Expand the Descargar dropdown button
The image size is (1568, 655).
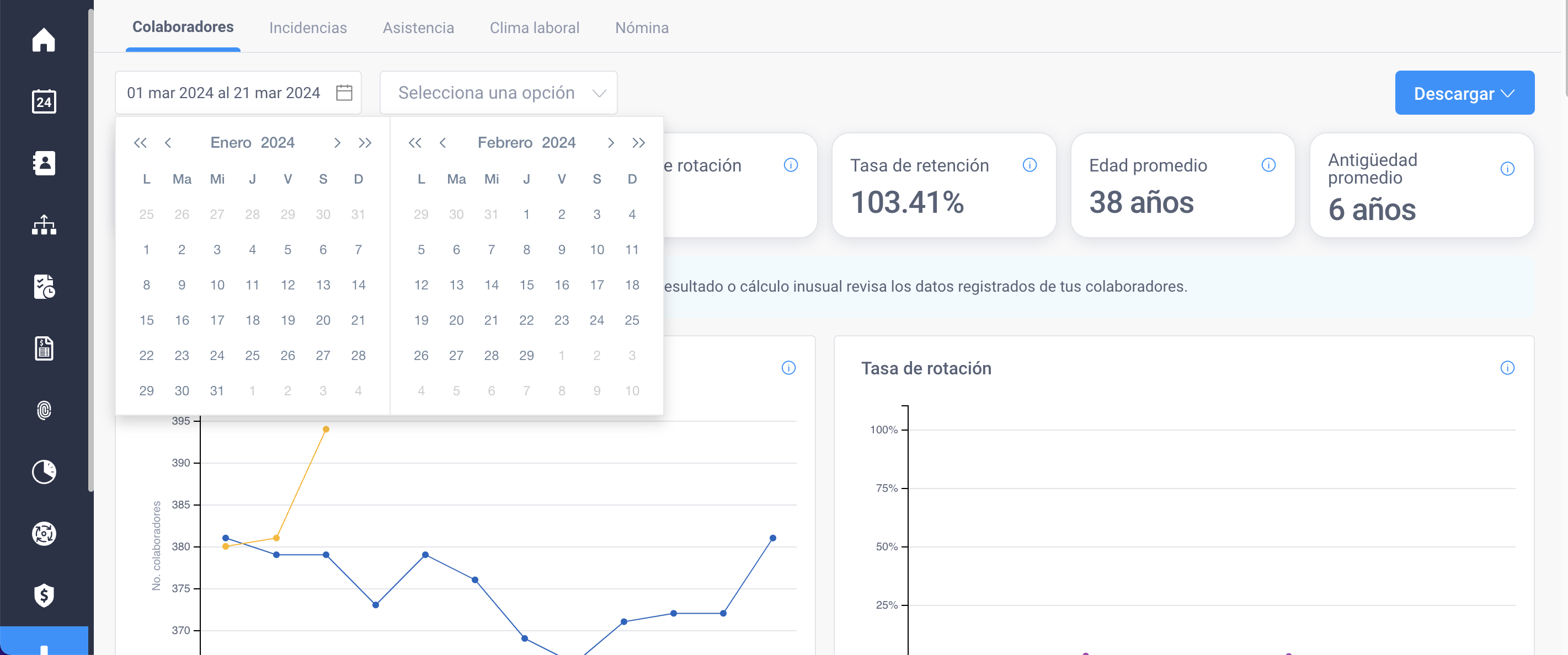(x=1464, y=93)
